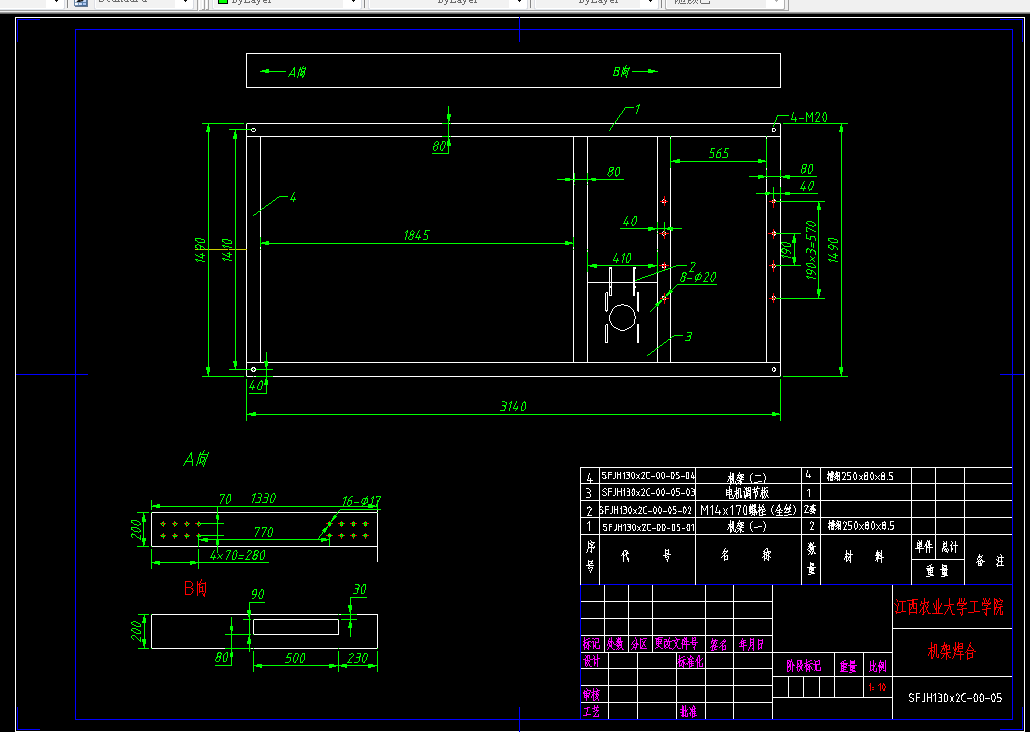The height and width of the screenshot is (732, 1030).
Task: Click the 比例 scale label
Action: tap(878, 666)
